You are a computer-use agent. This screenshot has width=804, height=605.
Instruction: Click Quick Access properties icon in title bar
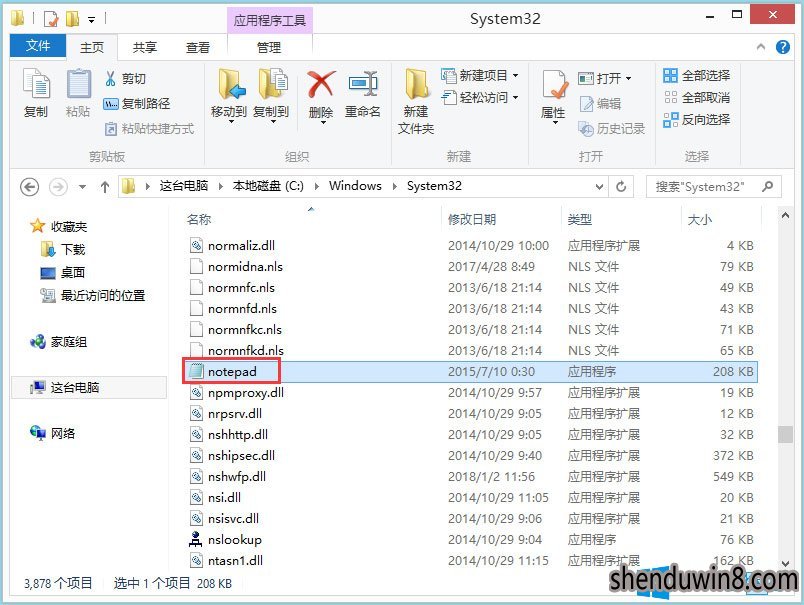tap(51, 19)
